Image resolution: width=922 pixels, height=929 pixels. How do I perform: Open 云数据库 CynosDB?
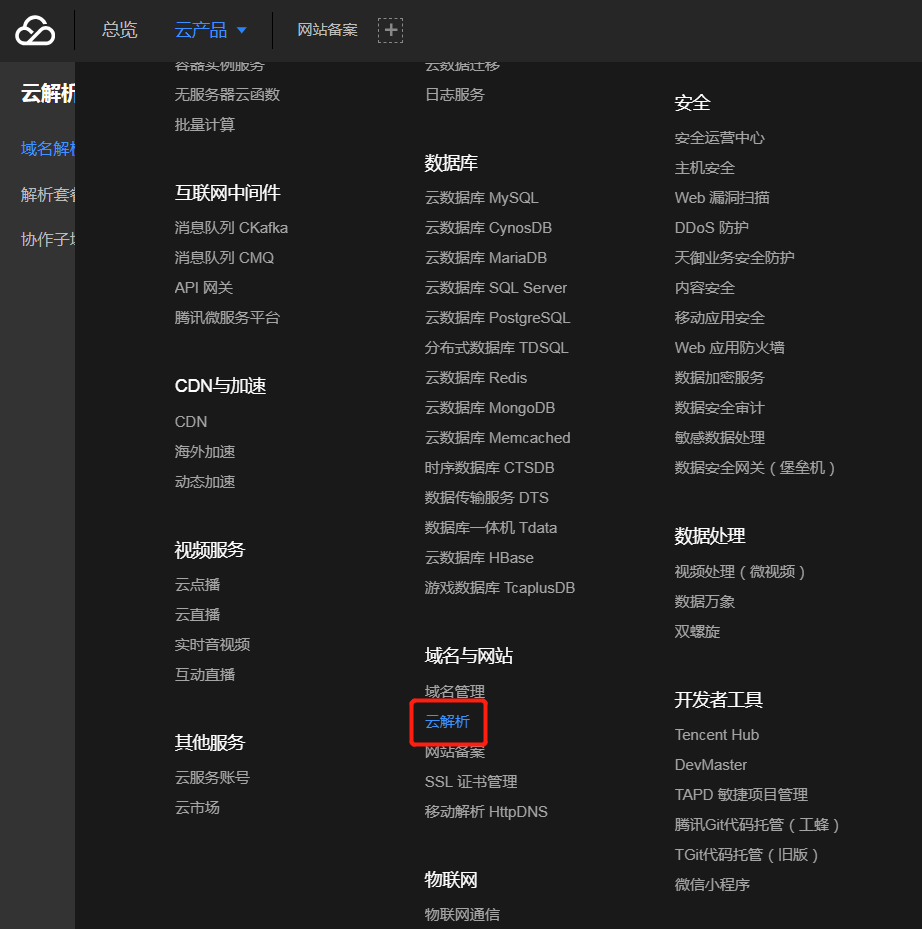488,228
